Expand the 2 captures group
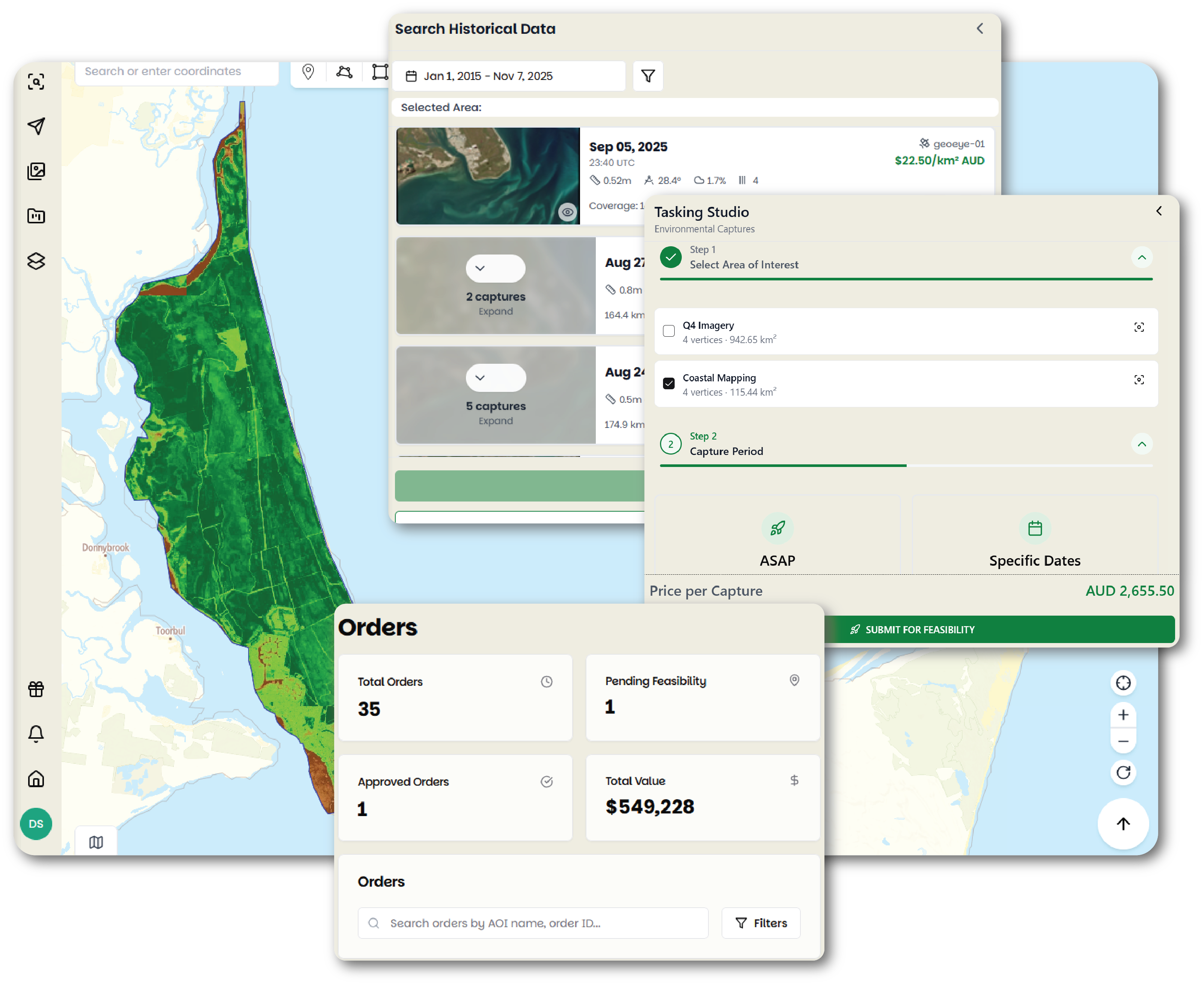The width and height of the screenshot is (1204, 985). [495, 268]
